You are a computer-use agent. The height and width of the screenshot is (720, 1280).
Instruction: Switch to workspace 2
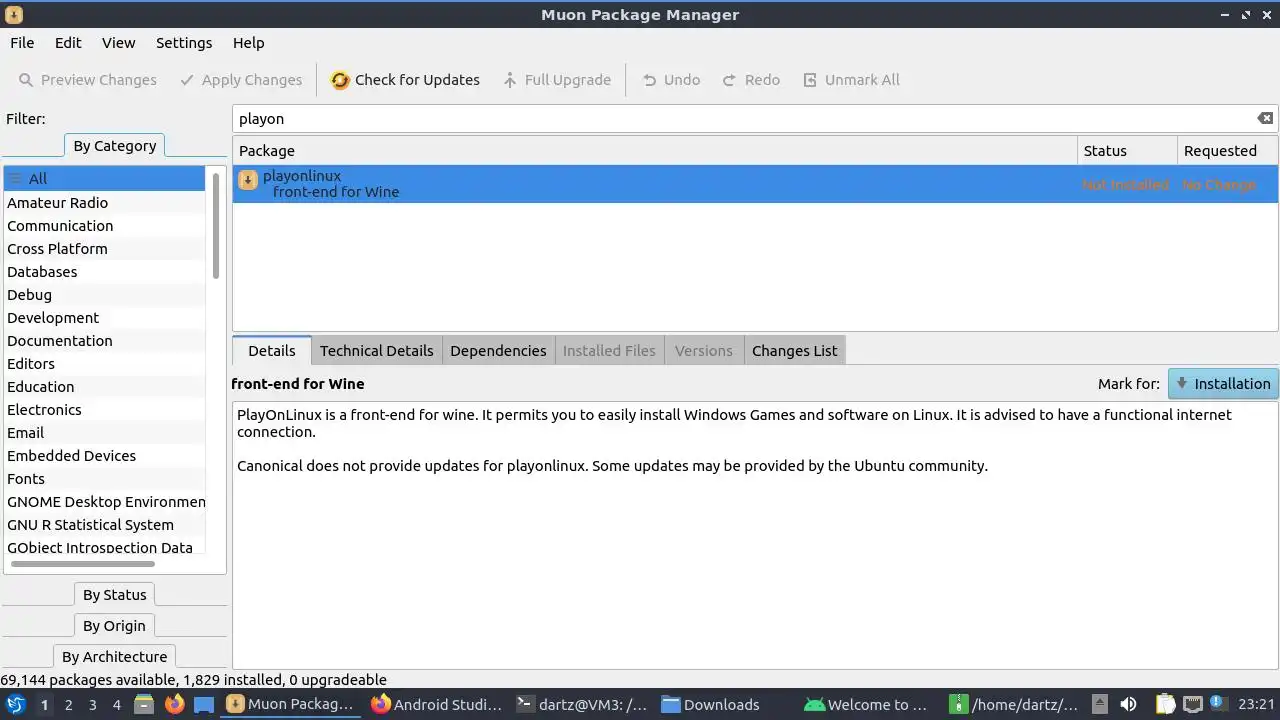pos(68,704)
